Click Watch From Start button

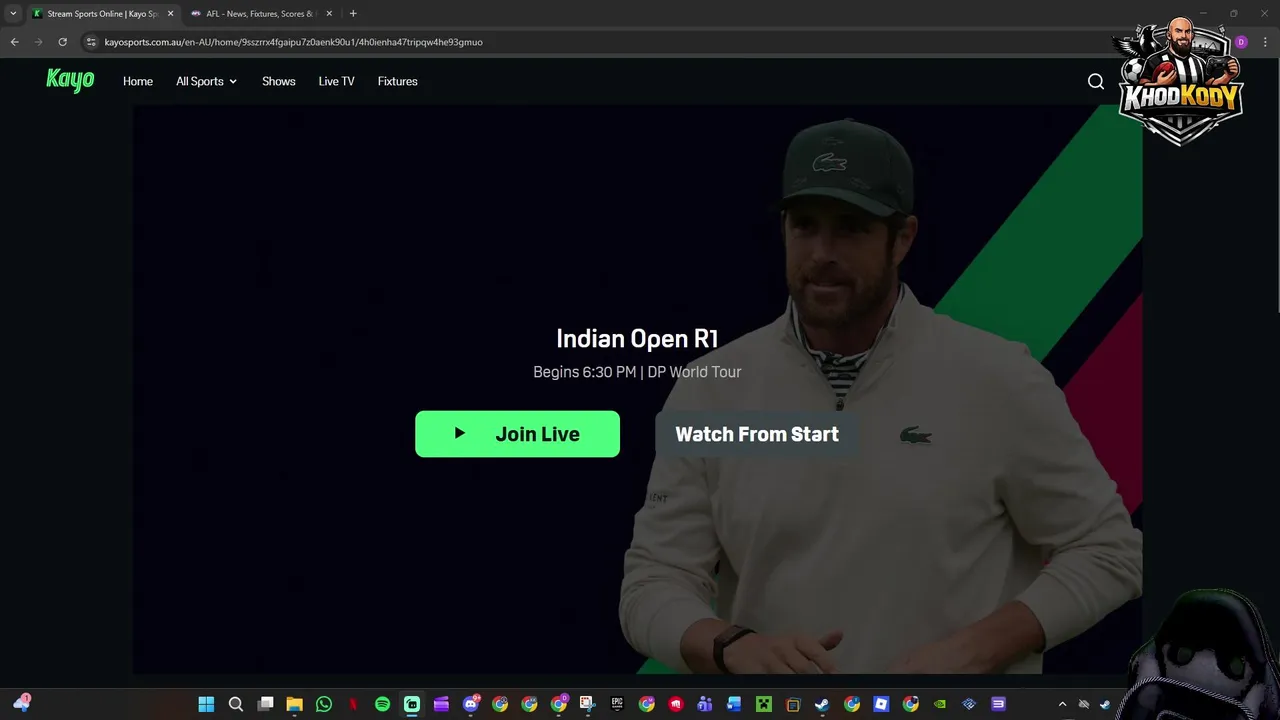[757, 434]
